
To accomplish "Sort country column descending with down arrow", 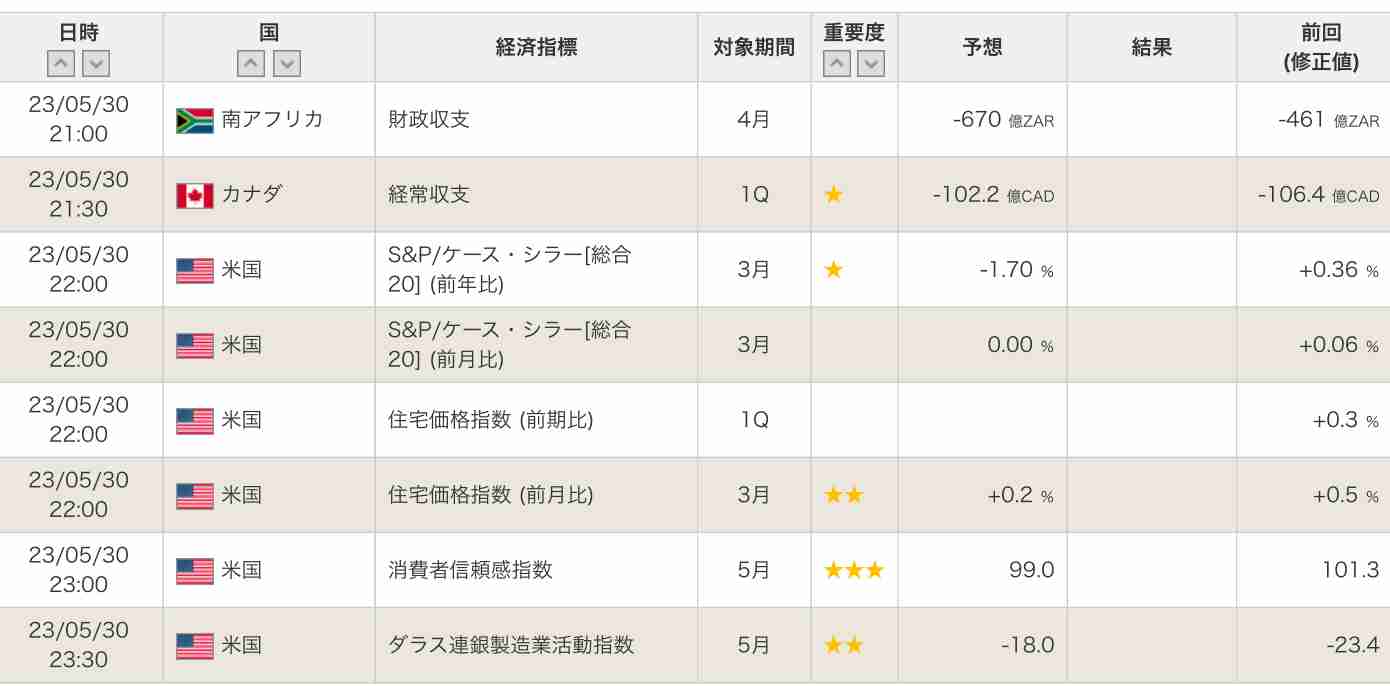I will pos(286,64).
